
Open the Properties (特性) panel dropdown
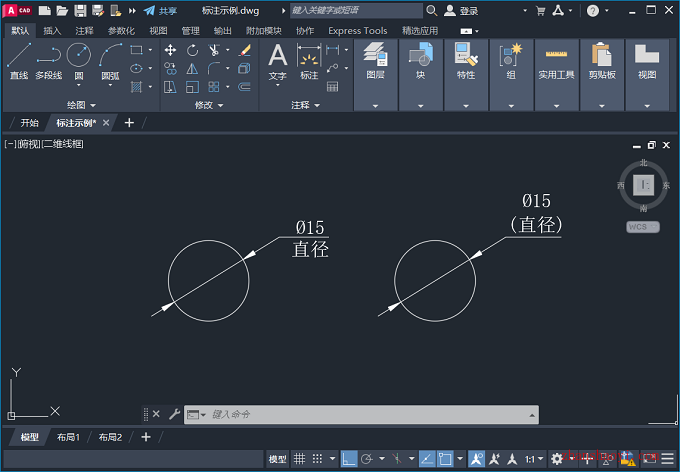click(466, 106)
